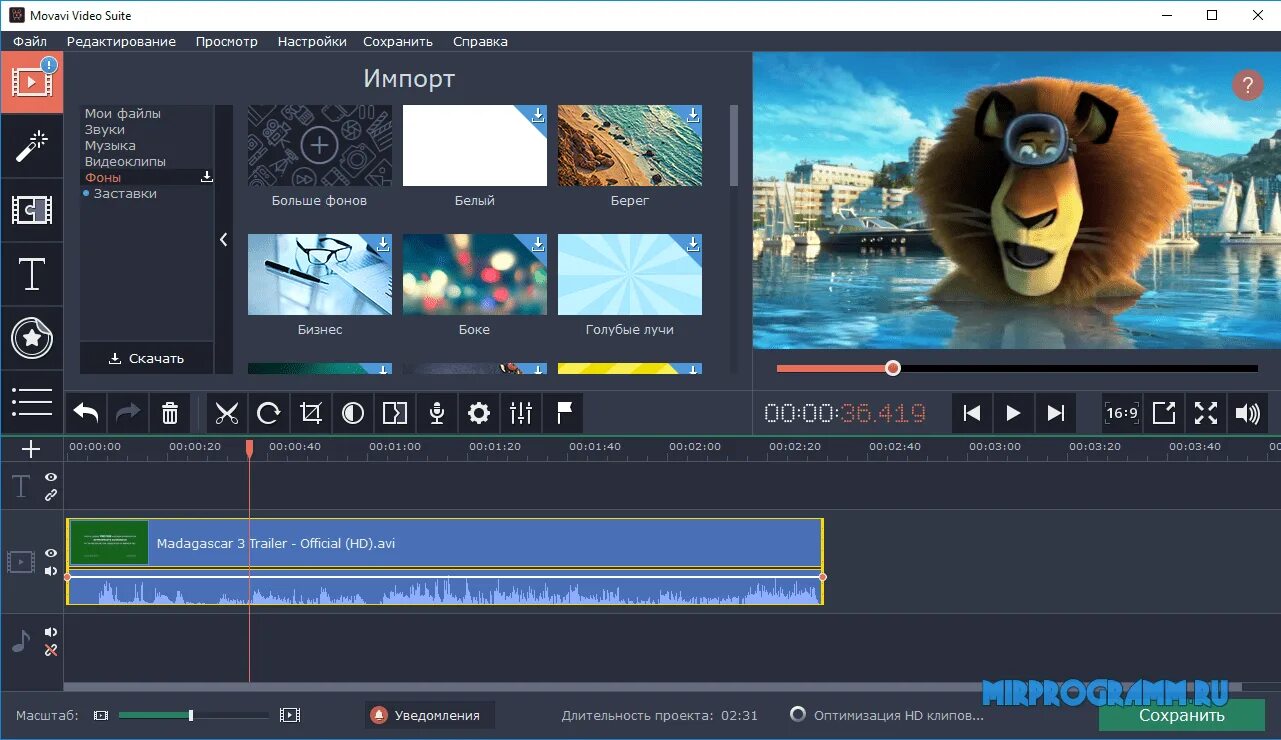Viewport: 1281px width, 740px height.
Task: Open the Filters magic wand tab
Action: click(32, 146)
